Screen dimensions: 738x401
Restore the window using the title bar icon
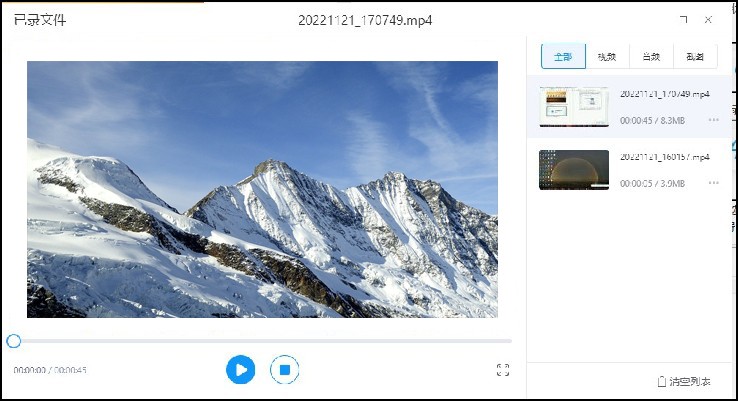tap(683, 19)
